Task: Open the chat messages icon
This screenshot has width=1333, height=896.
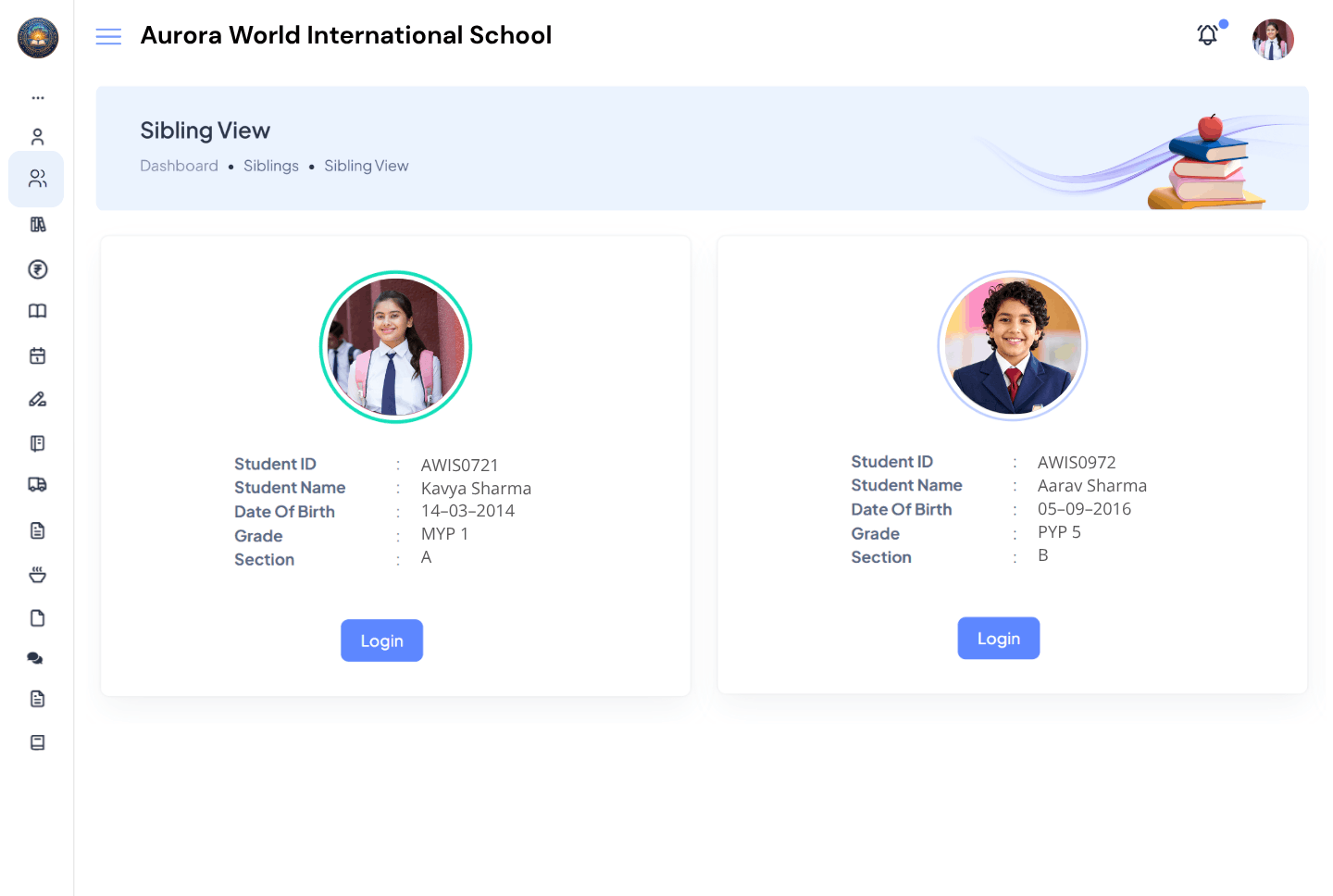Action: tap(36, 657)
